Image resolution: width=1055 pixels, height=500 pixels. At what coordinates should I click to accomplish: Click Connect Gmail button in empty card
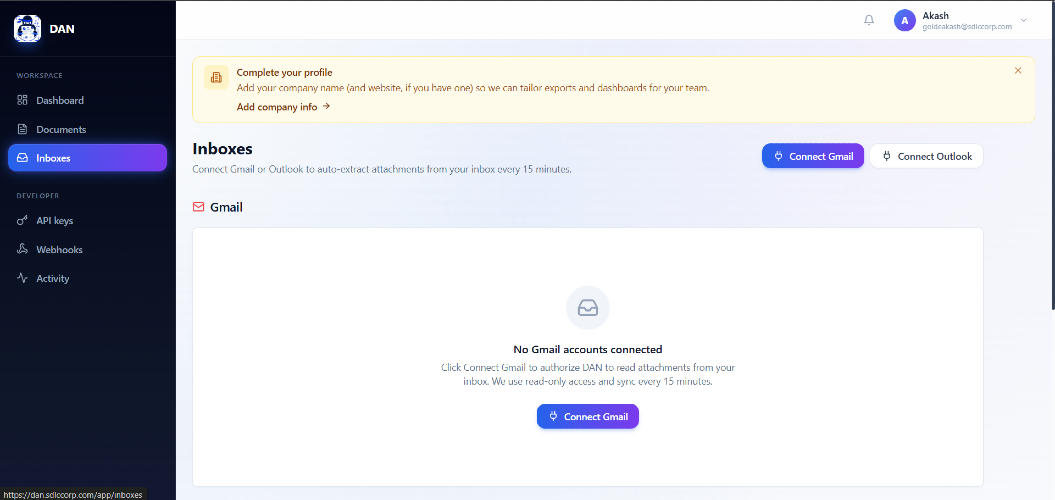coord(587,417)
